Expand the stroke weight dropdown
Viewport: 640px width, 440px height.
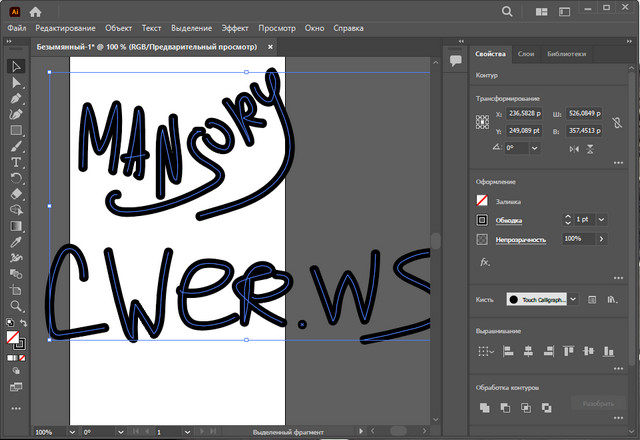pos(600,219)
